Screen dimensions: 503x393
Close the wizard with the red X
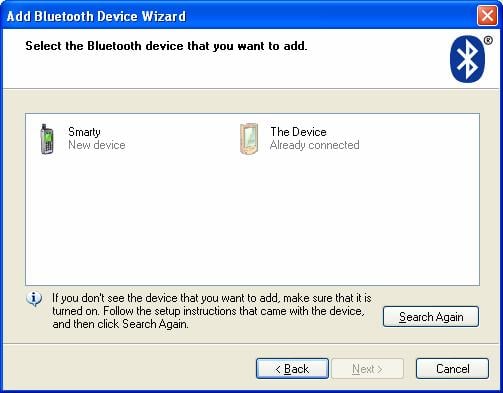487,16
